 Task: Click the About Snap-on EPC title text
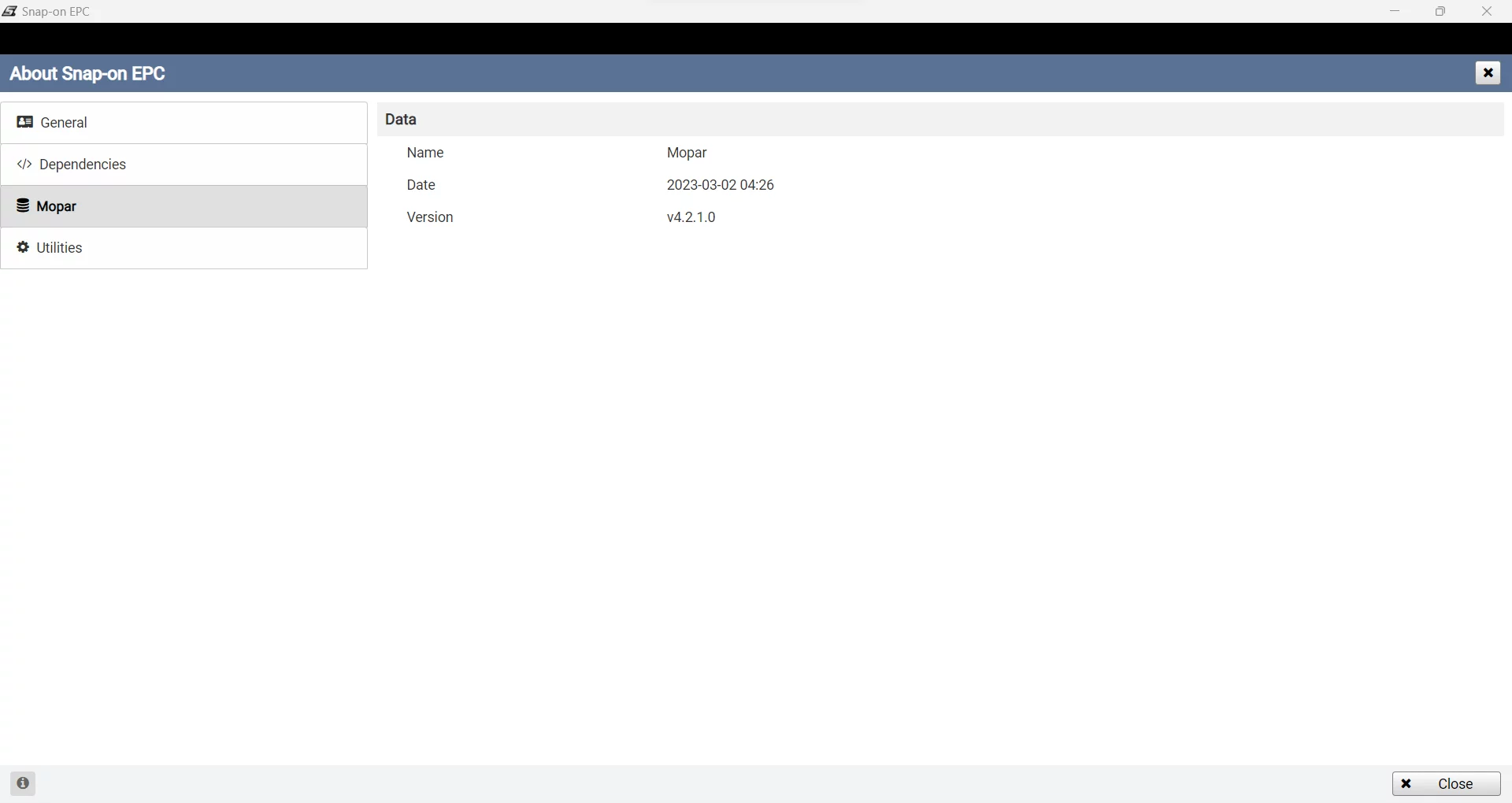[87, 74]
